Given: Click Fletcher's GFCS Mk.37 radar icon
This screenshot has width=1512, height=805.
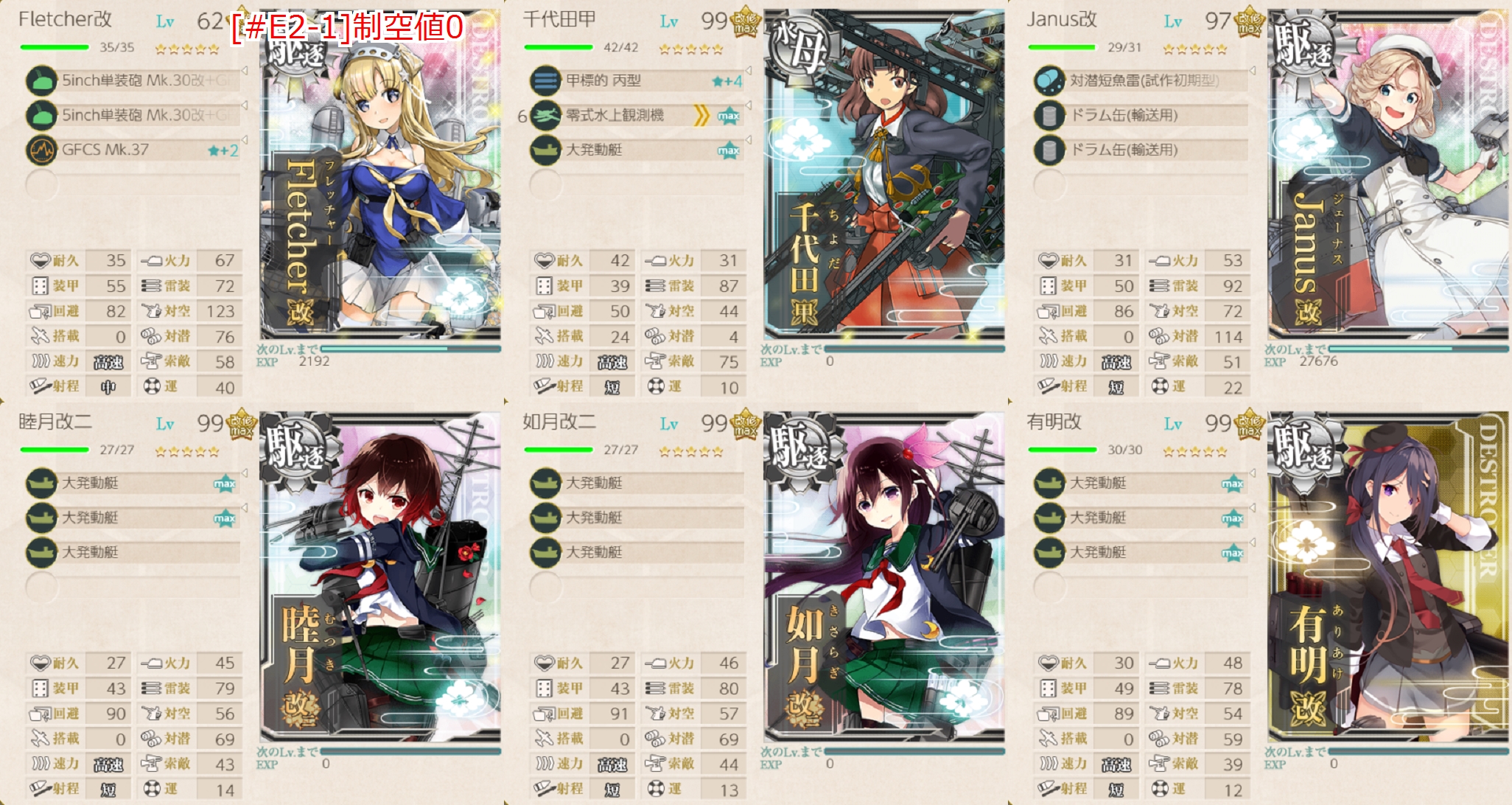Looking at the screenshot, I should tap(41, 150).
